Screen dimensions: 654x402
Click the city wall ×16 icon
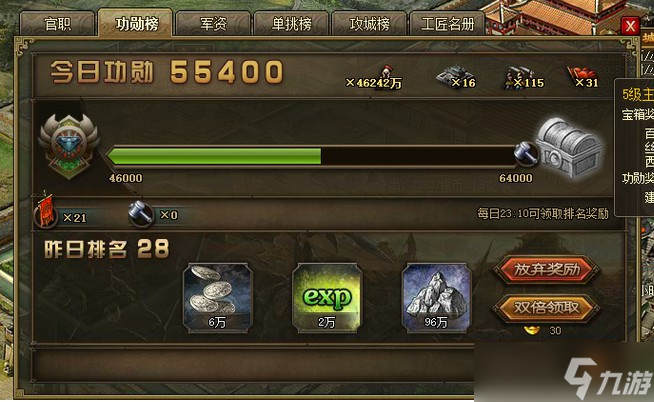(451, 75)
